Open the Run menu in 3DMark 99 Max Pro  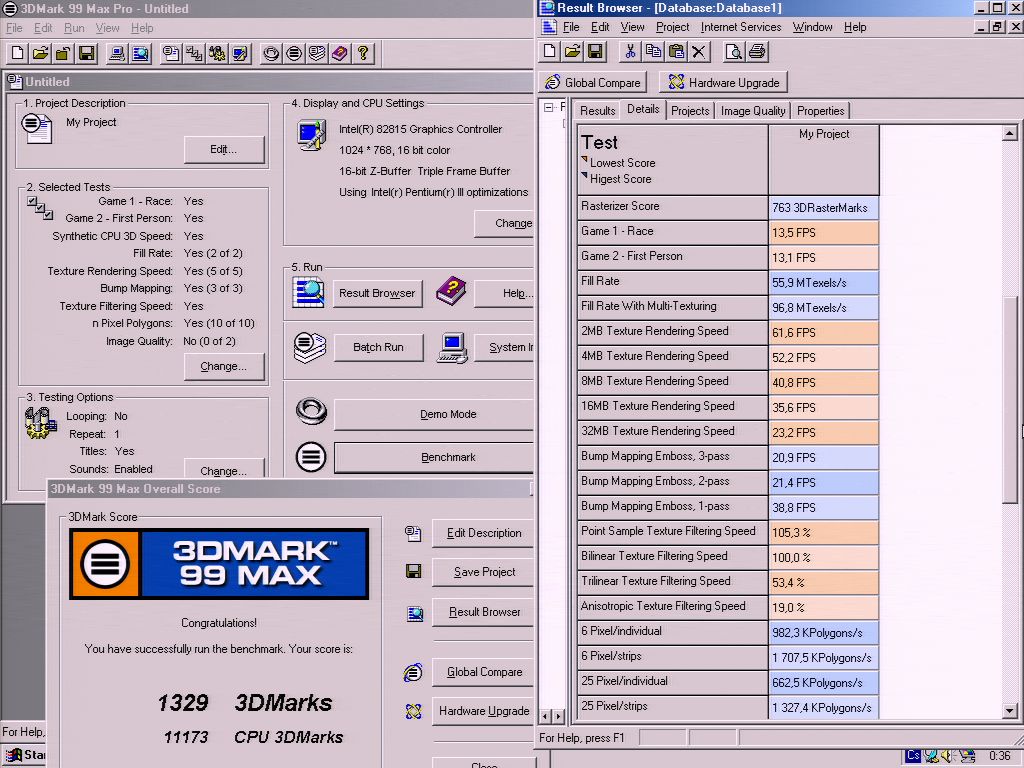(74, 28)
